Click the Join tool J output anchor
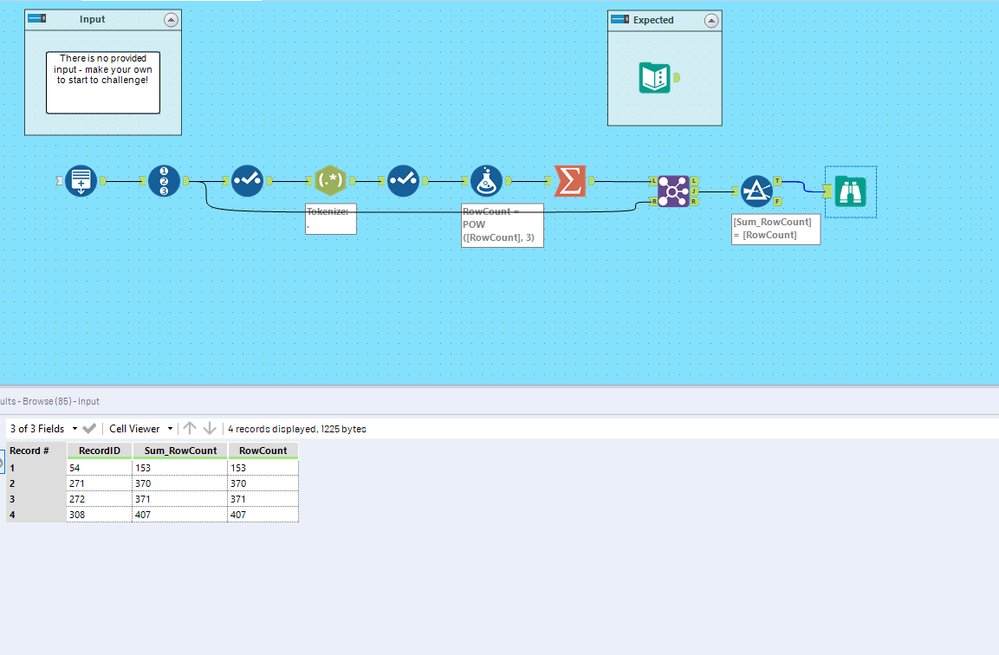The image size is (999, 655). pos(694,191)
